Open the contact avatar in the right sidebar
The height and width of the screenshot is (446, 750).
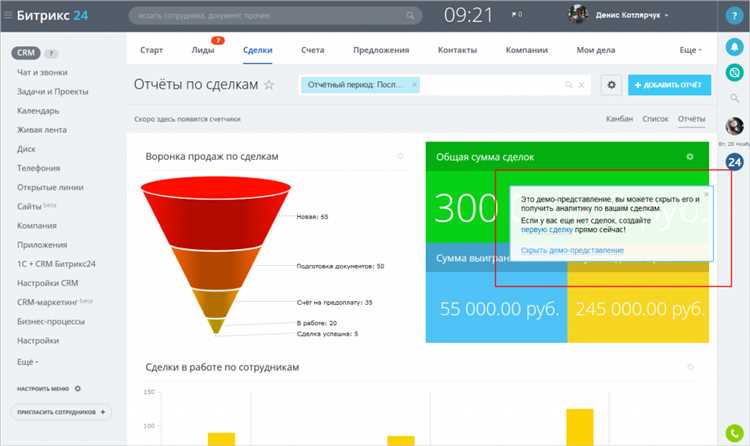[x=734, y=126]
